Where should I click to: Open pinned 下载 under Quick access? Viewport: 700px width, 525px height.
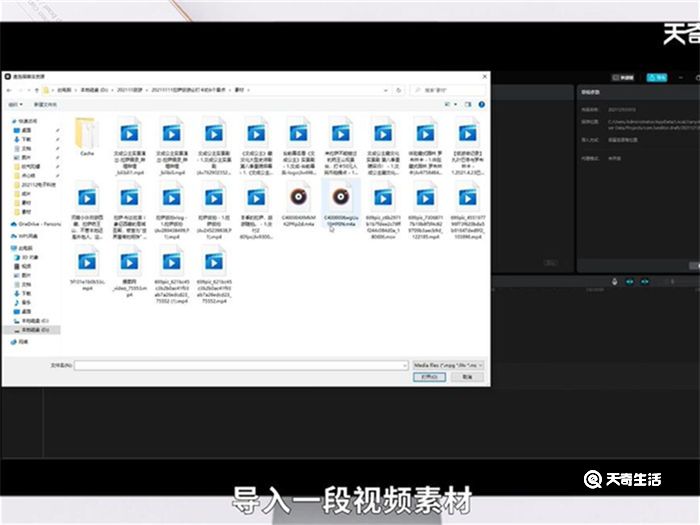pos(22,139)
